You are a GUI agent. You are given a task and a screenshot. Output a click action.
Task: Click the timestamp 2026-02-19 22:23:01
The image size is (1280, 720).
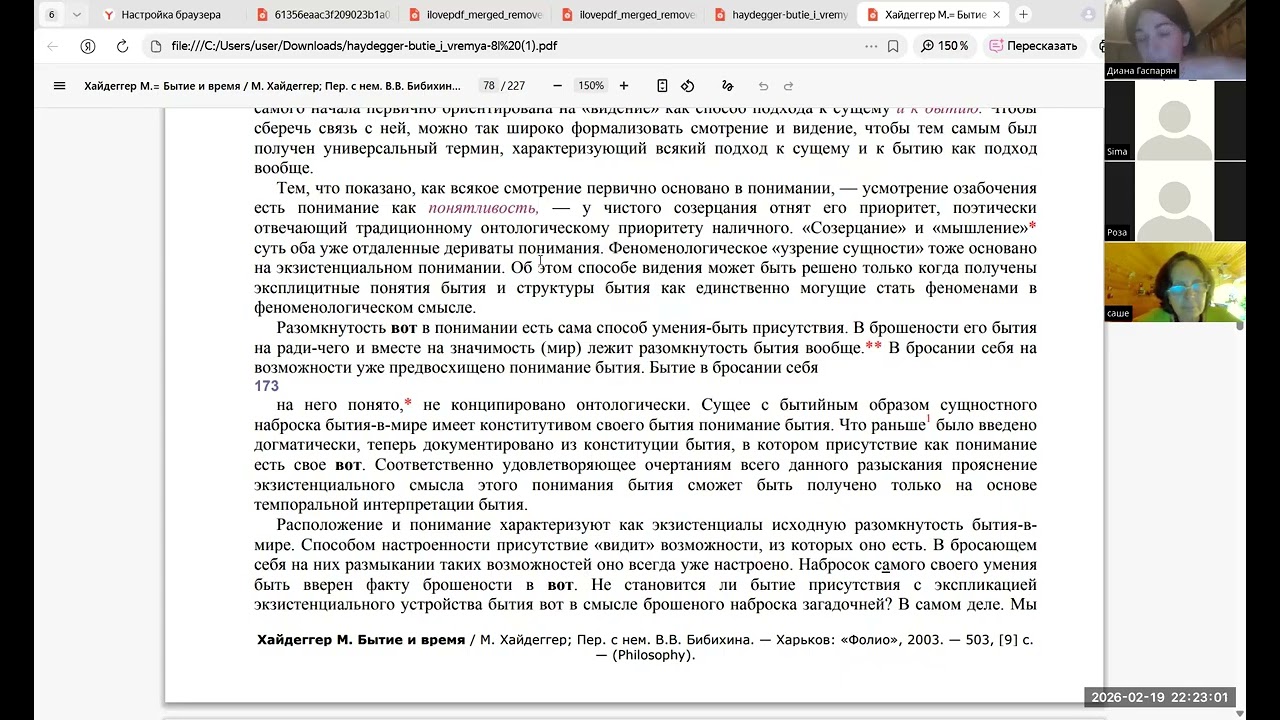(1160, 698)
